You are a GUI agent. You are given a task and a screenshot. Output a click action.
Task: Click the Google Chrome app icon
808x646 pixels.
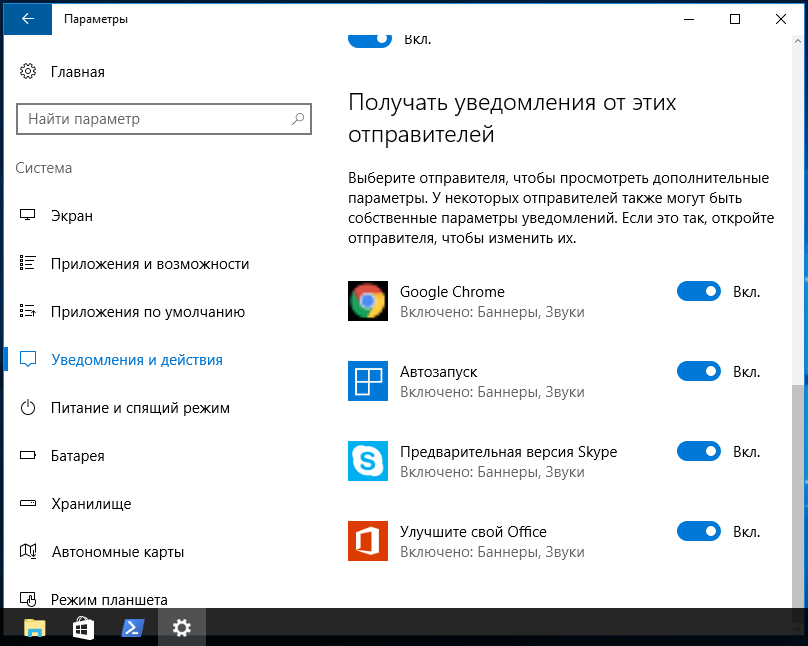(x=368, y=301)
